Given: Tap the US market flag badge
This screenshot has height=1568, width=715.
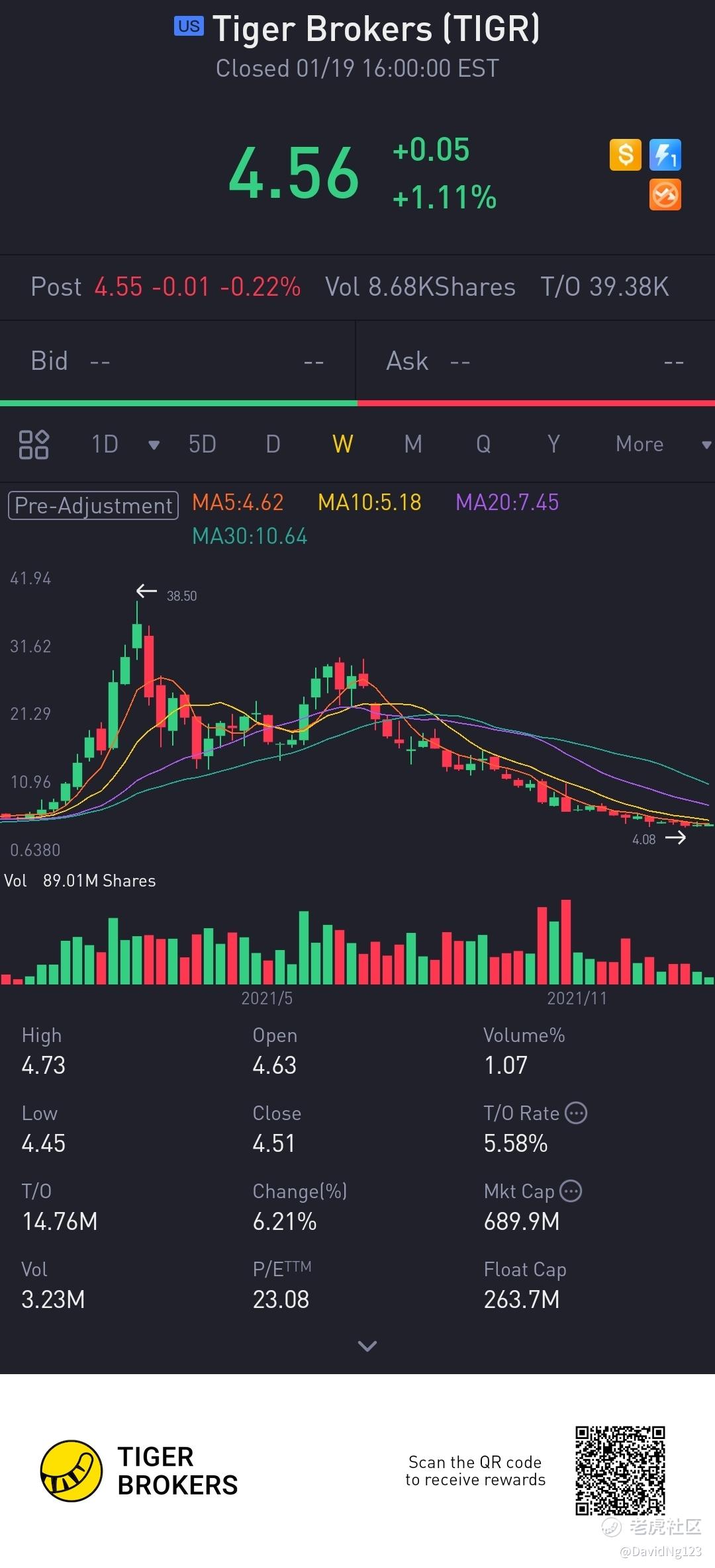Looking at the screenshot, I should (189, 26).
